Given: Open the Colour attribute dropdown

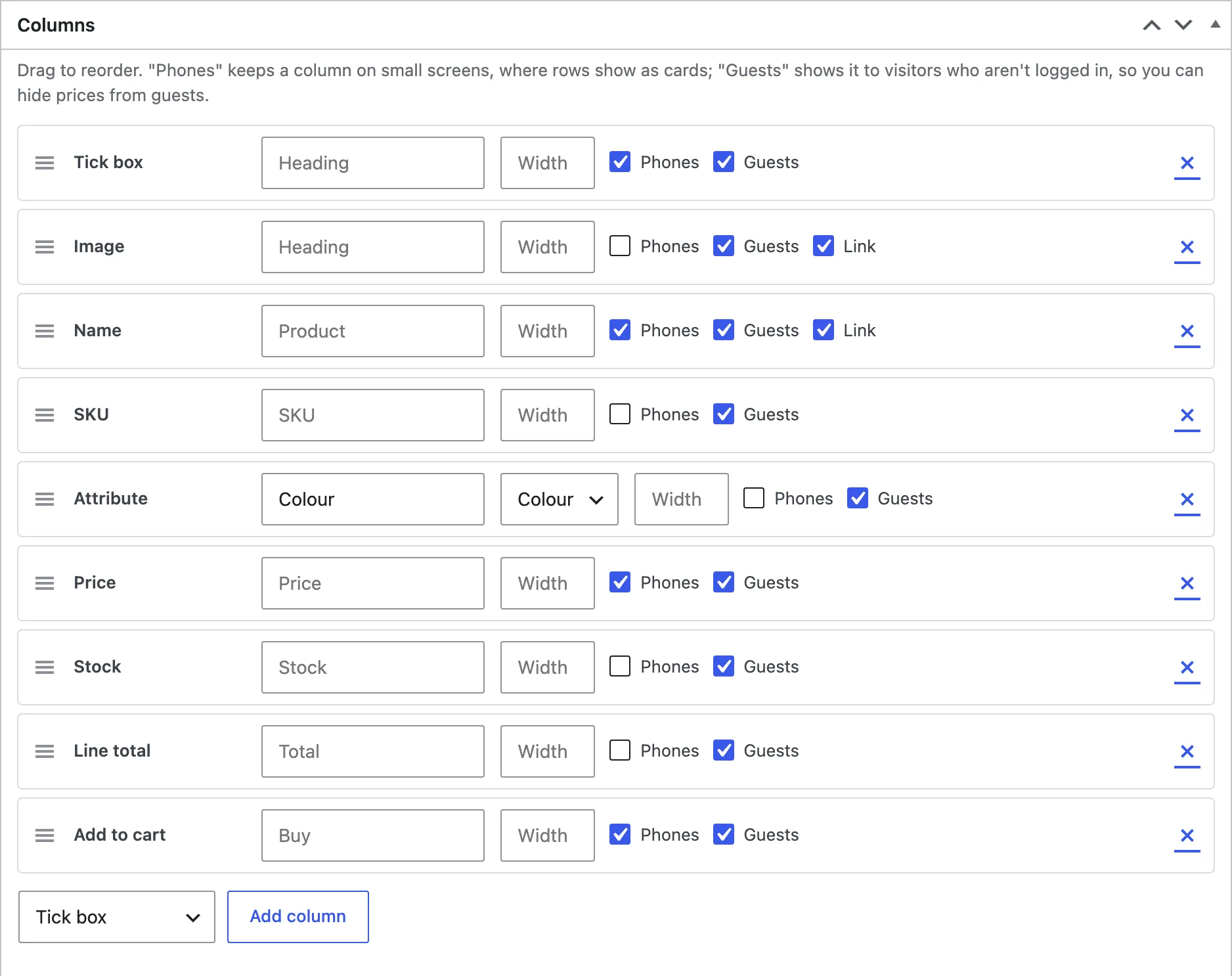Looking at the screenshot, I should [x=560, y=499].
